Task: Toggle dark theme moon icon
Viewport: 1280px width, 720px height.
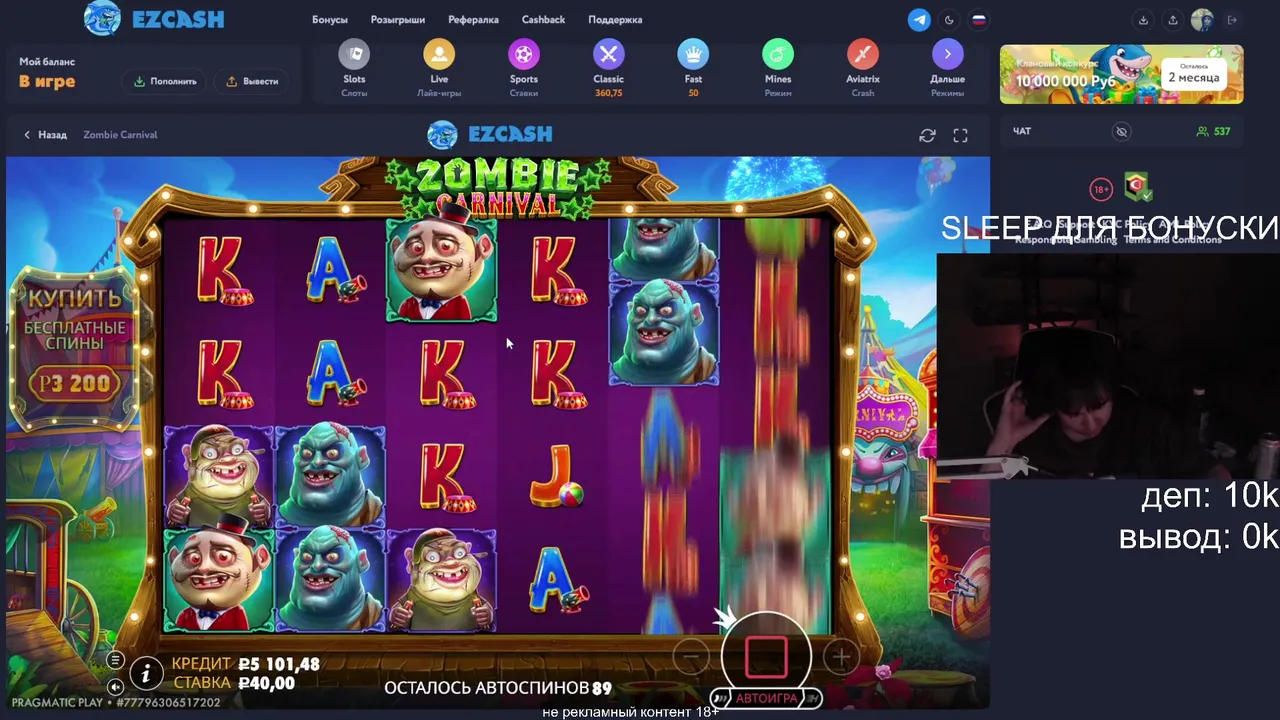Action: pos(949,20)
